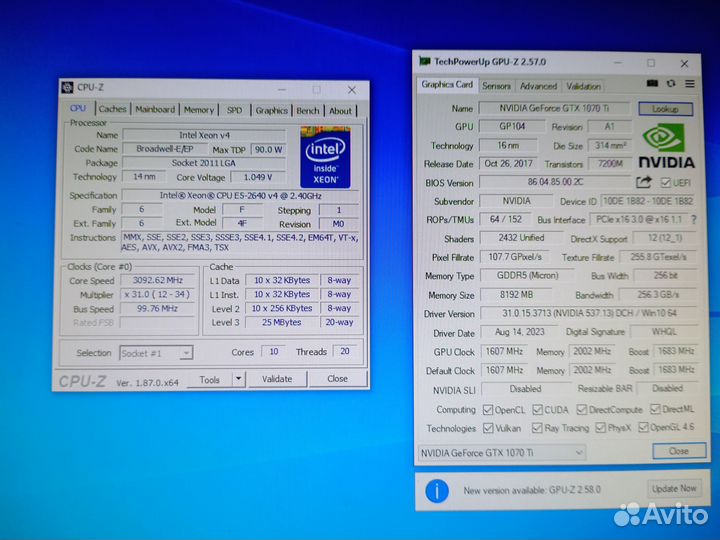
Task: Click the Memory Type value GDDR5 (Micron)
Action: (527, 276)
